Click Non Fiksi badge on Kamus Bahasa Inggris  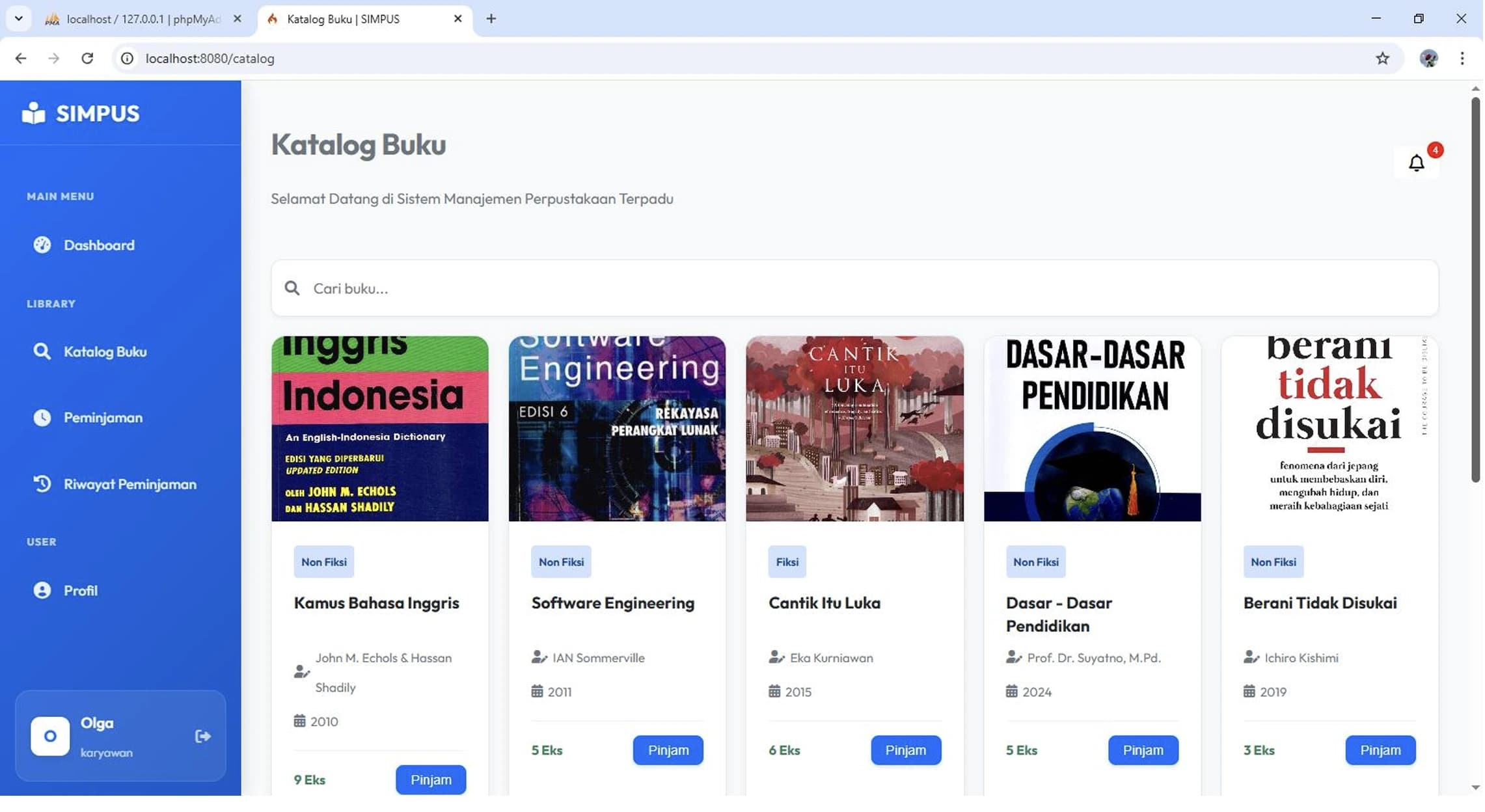point(323,562)
